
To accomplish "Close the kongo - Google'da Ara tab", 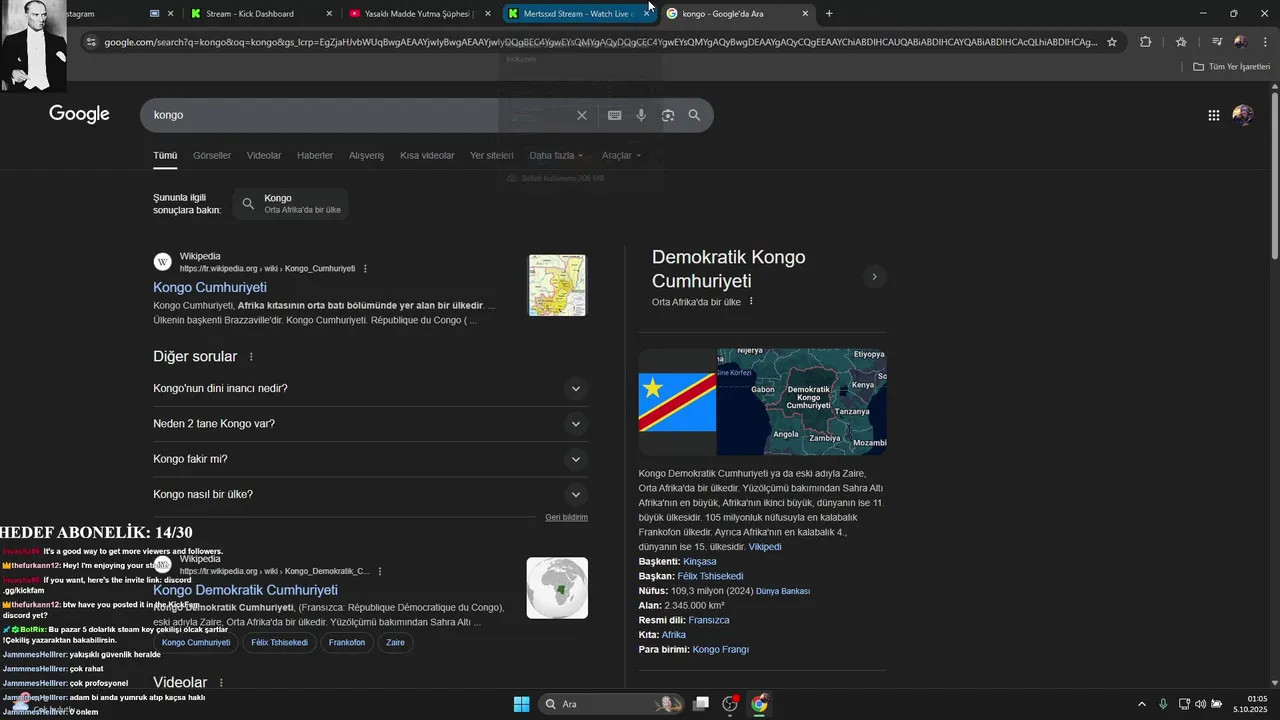I will 805,14.
